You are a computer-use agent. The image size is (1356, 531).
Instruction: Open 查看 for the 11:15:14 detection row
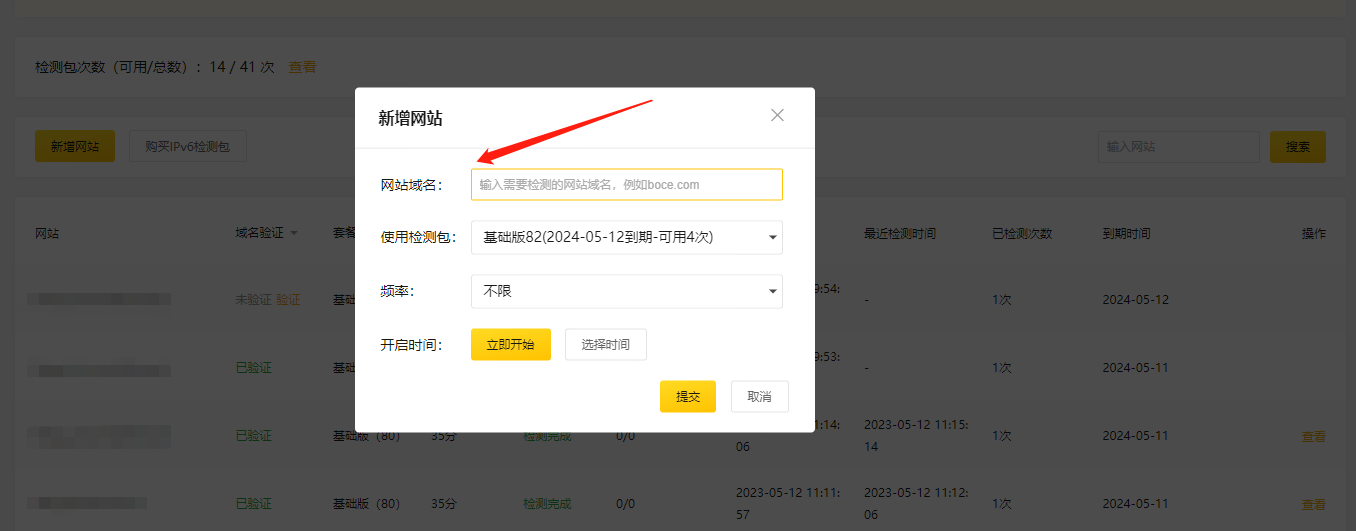1313,436
